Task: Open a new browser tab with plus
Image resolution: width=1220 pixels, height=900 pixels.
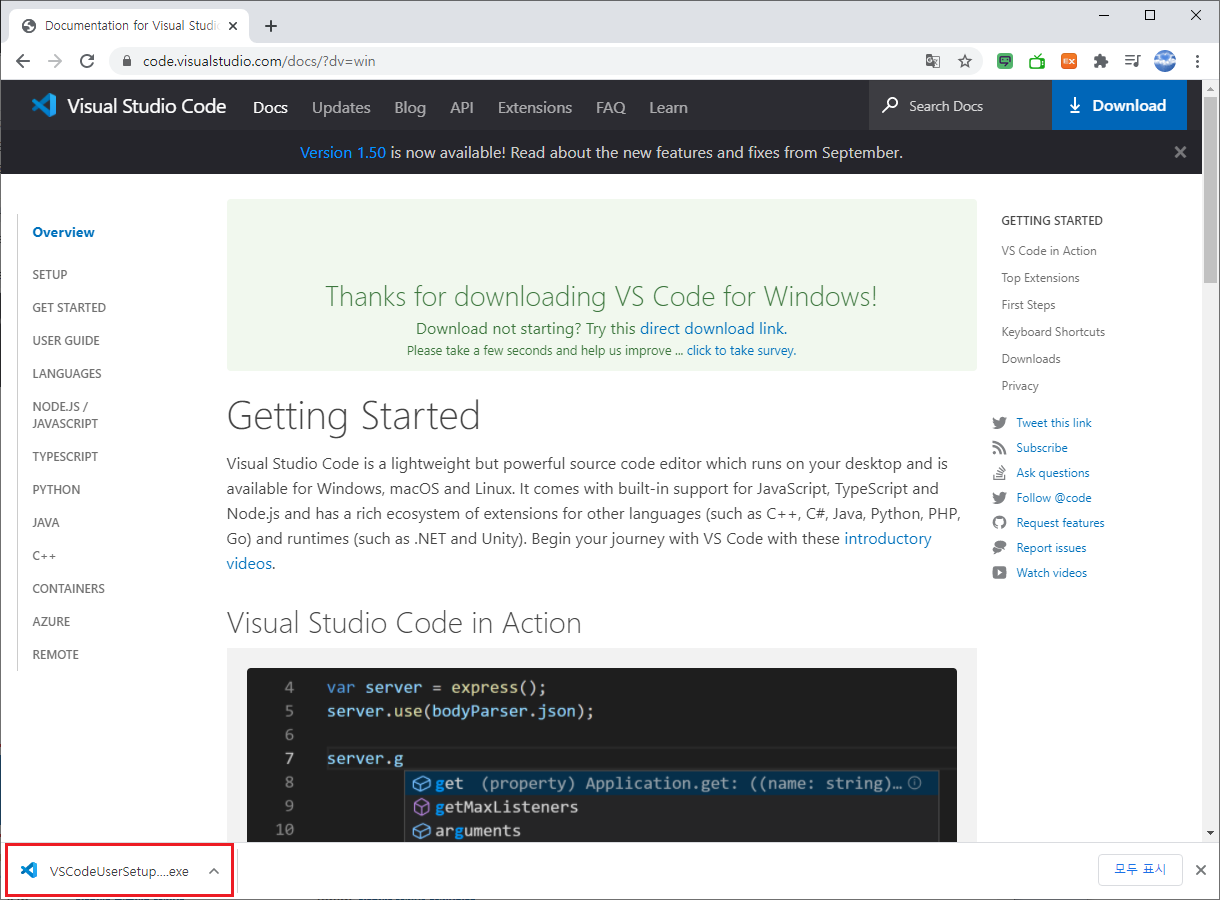Action: (271, 26)
